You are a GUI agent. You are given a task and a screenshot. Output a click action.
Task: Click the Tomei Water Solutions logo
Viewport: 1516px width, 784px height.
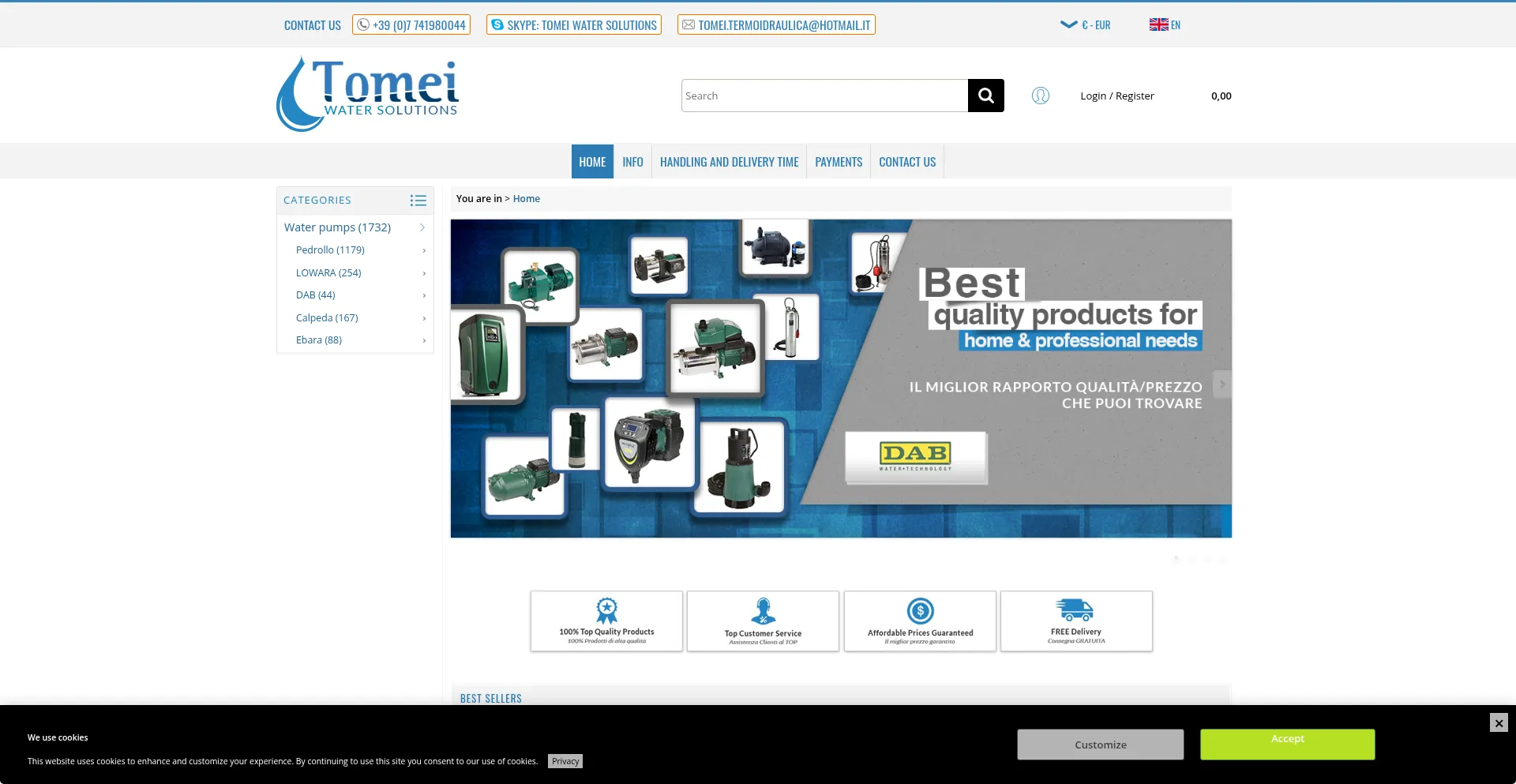[368, 94]
